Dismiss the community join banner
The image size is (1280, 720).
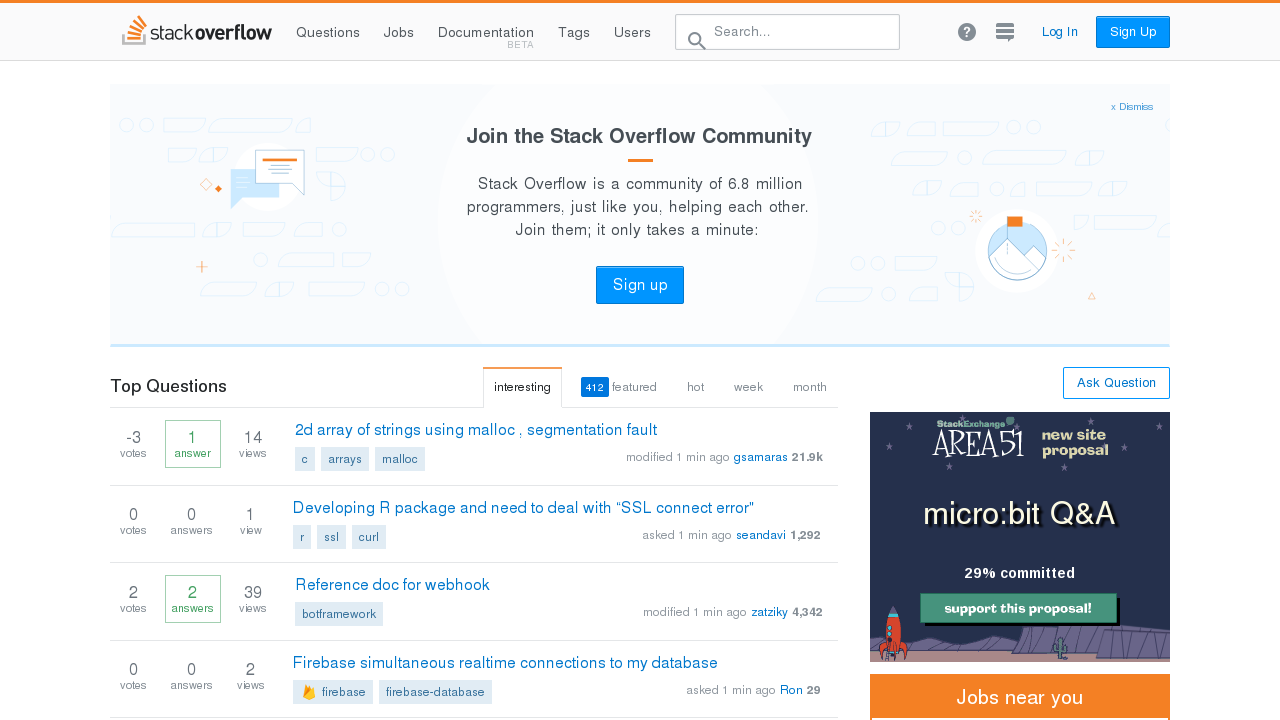[x=1132, y=107]
